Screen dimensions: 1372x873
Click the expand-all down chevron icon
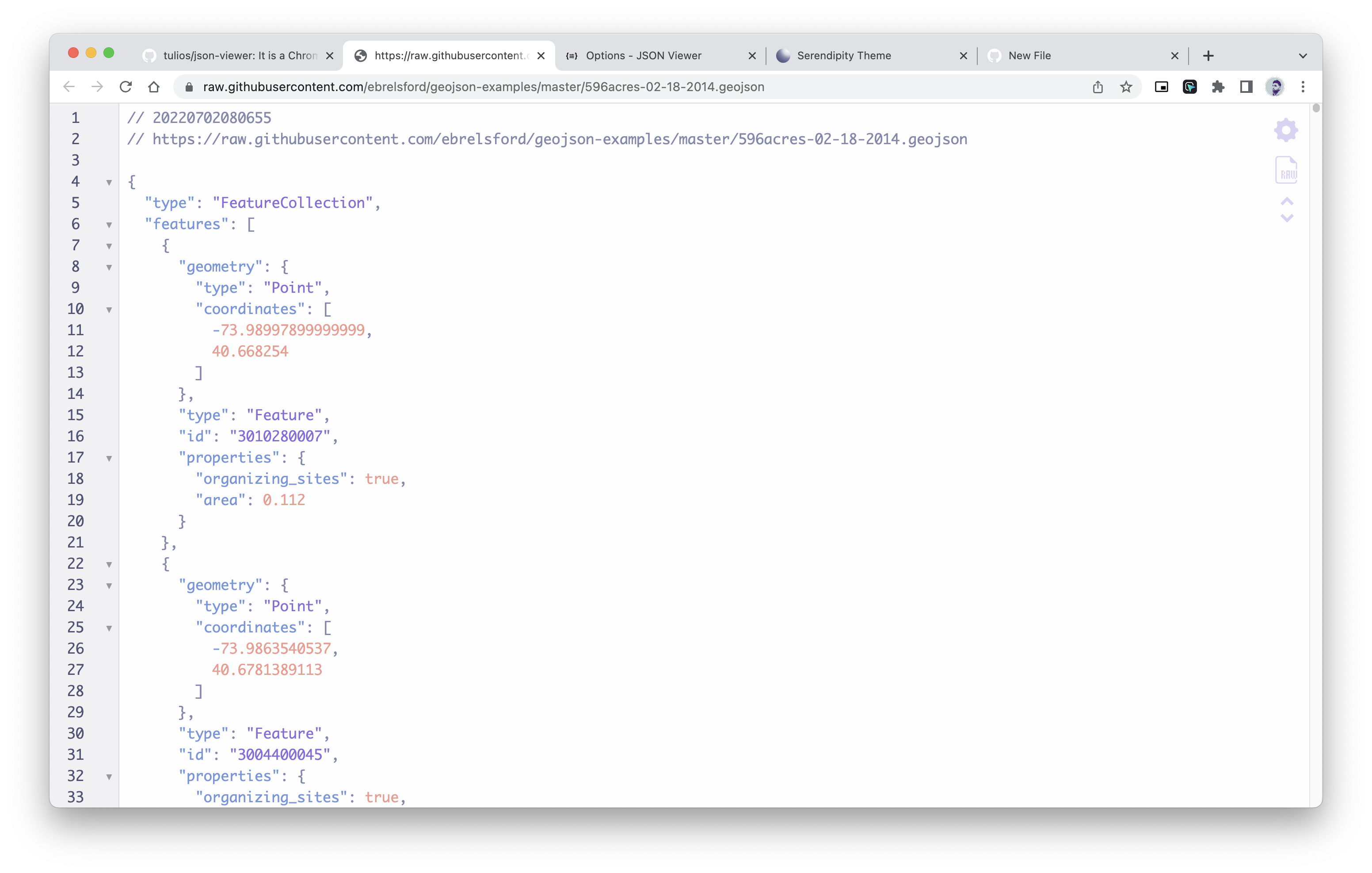tap(1287, 218)
